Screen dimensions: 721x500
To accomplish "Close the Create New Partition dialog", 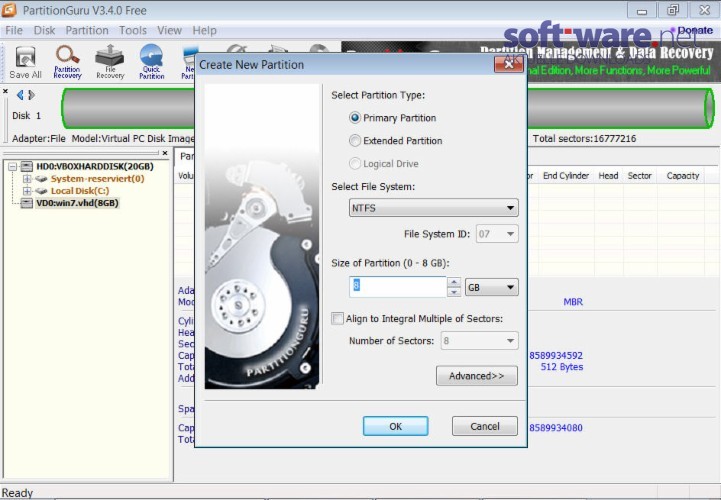I will tap(509, 64).
